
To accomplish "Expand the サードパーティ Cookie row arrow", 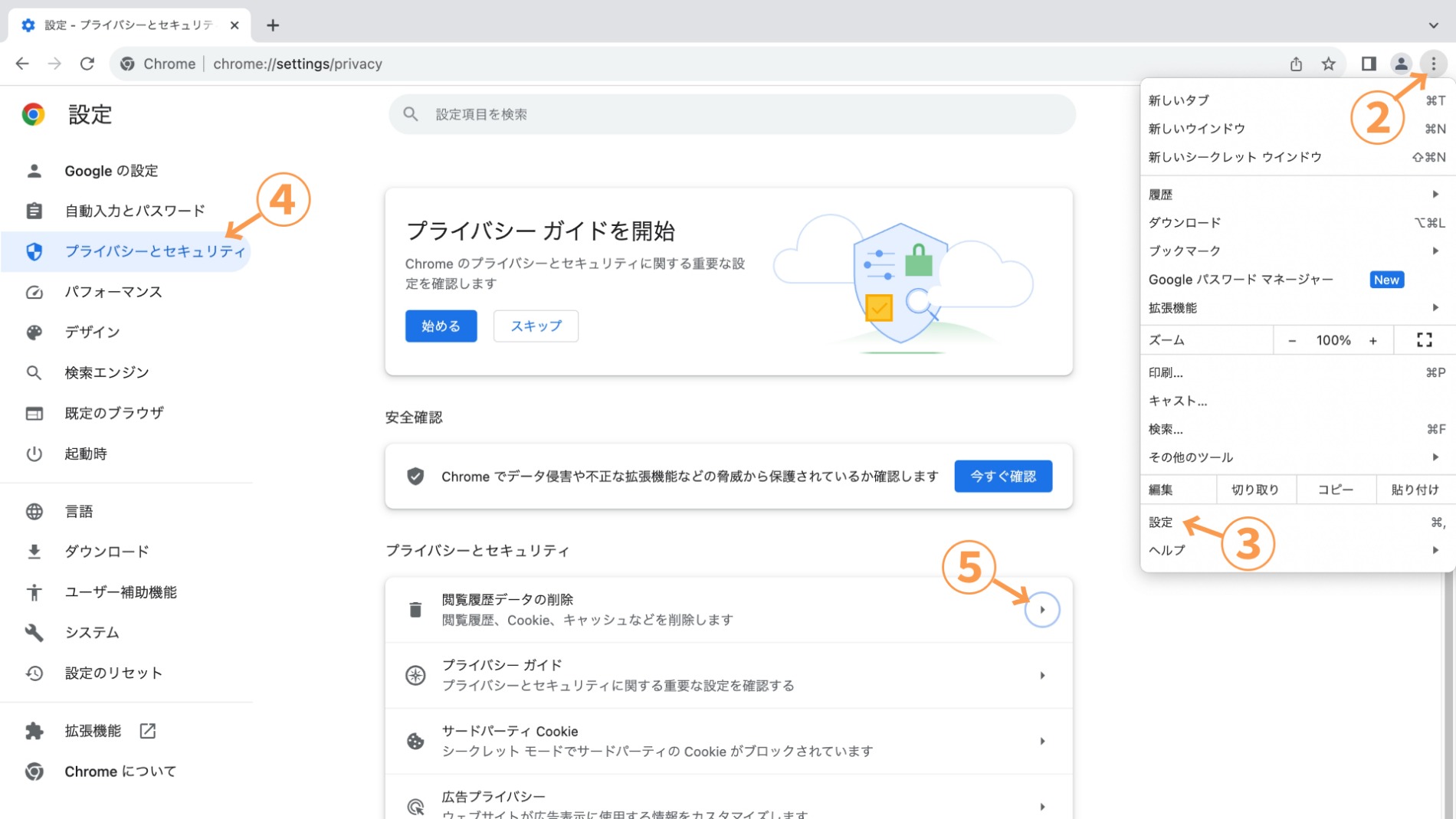I will tap(1042, 741).
